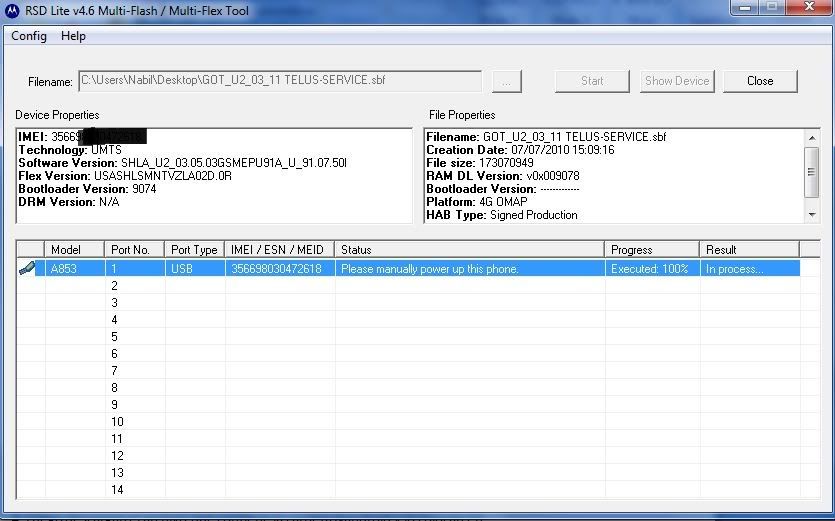
Task: Click the DRM Version N/A line
Action: coord(69,202)
